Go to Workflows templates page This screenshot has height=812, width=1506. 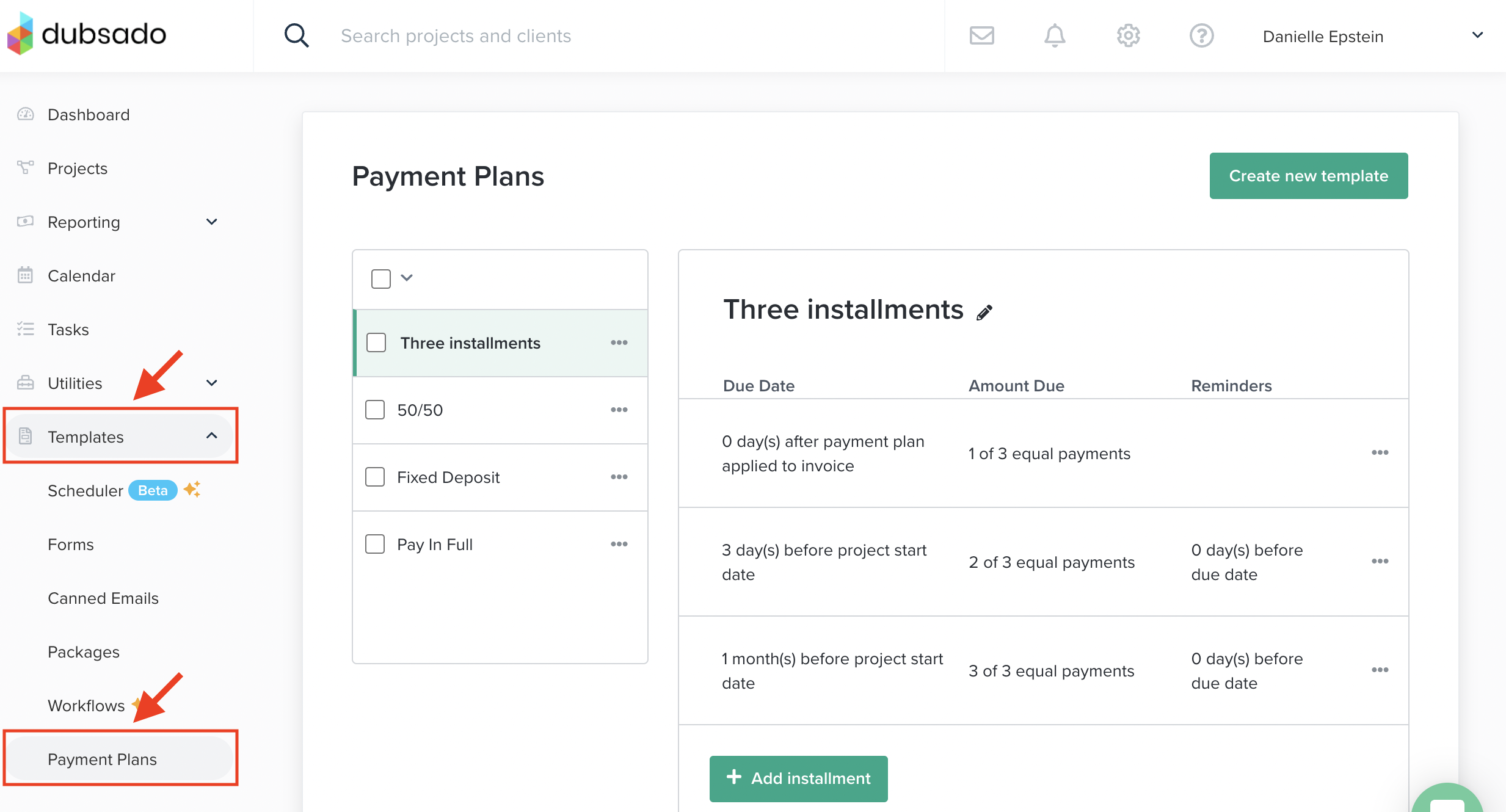coord(86,706)
